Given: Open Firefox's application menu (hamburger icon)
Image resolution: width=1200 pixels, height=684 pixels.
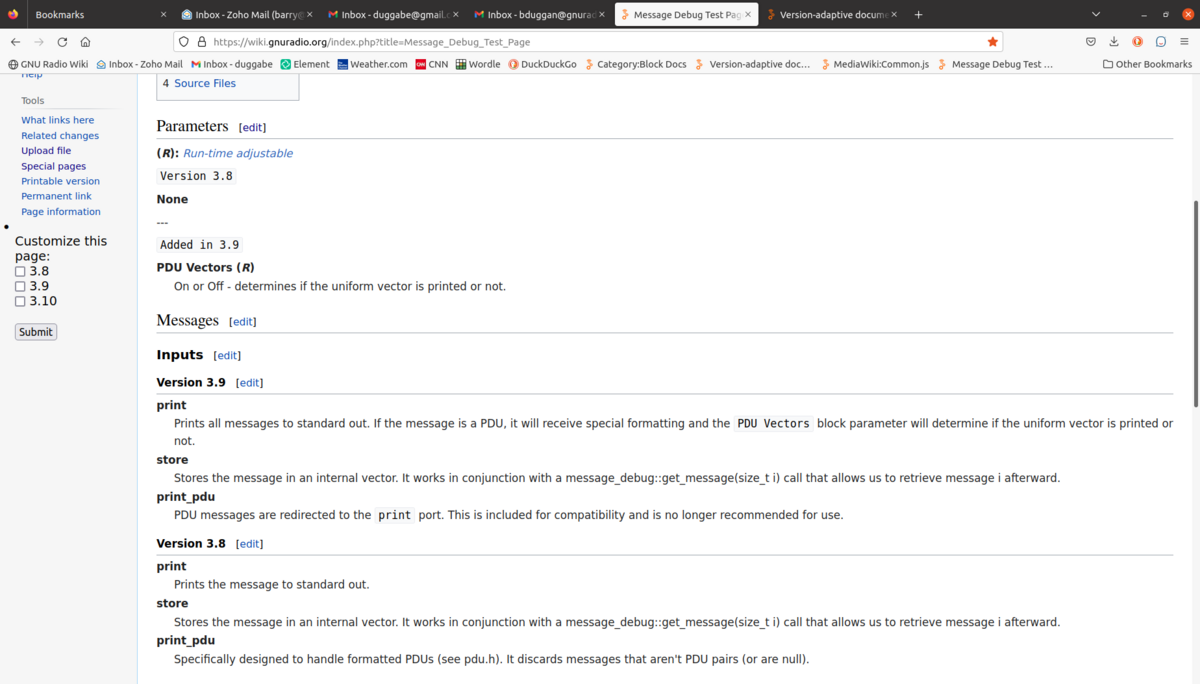Looking at the screenshot, I should [1183, 42].
